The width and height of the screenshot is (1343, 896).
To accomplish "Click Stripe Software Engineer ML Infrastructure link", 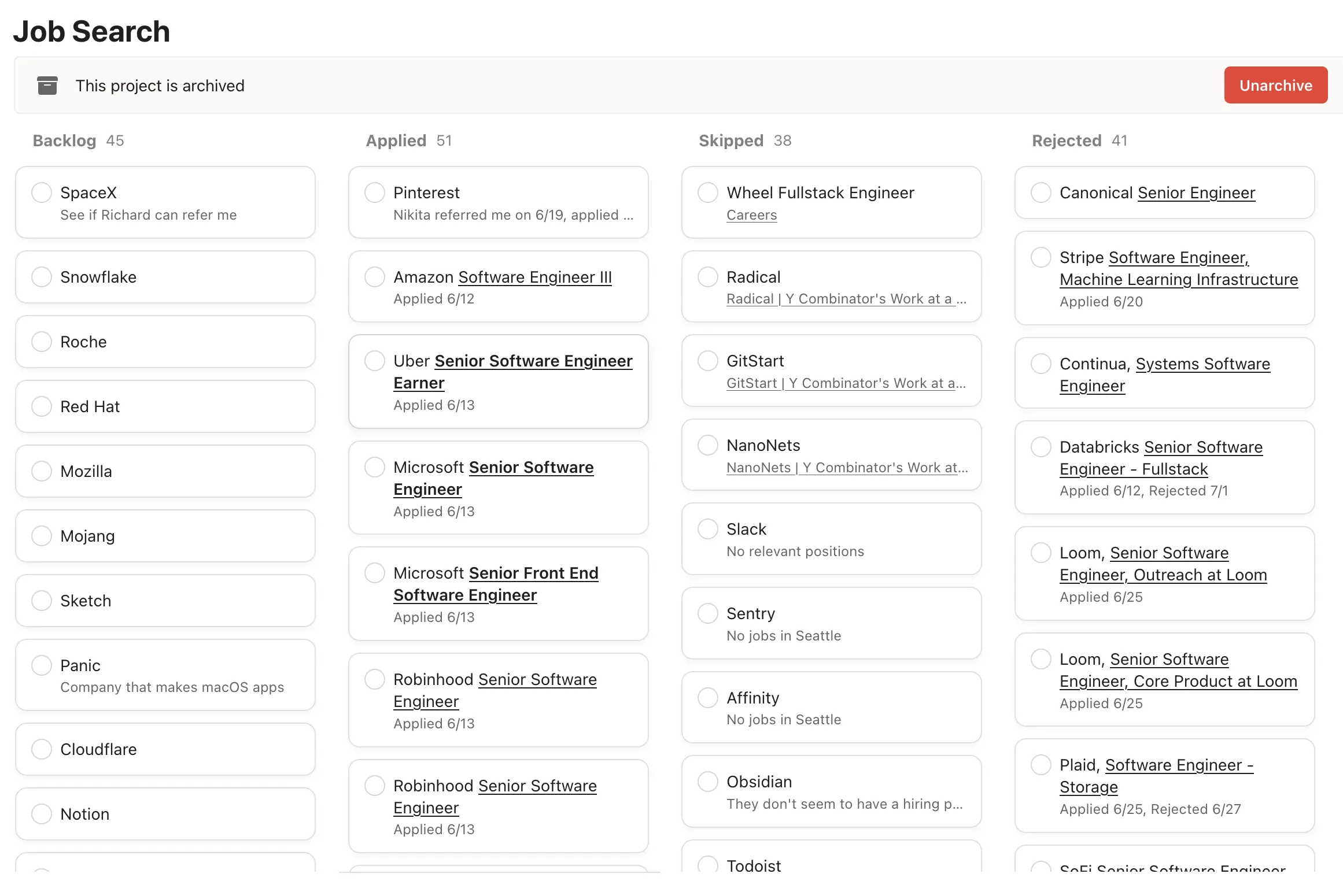I will click(1178, 268).
